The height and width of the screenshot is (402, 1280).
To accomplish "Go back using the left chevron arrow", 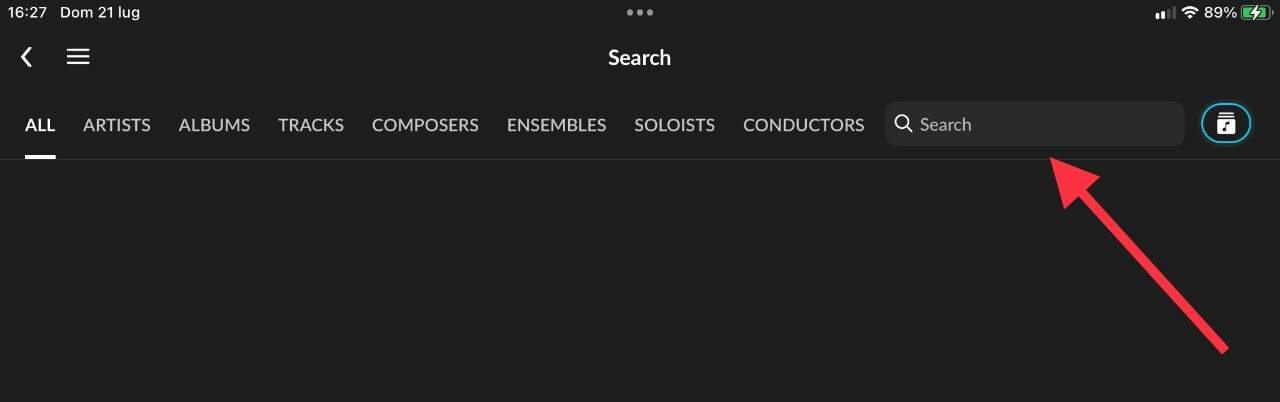I will tap(27, 57).
